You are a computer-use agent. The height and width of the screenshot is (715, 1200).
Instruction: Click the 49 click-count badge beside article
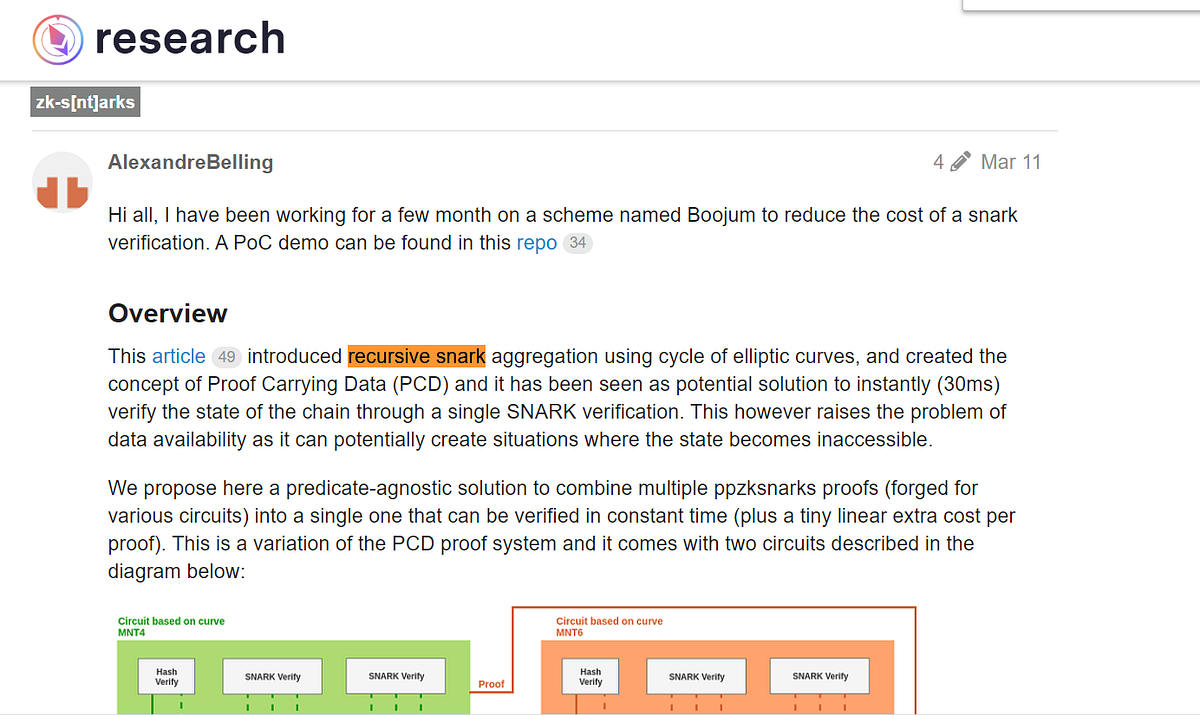point(227,357)
